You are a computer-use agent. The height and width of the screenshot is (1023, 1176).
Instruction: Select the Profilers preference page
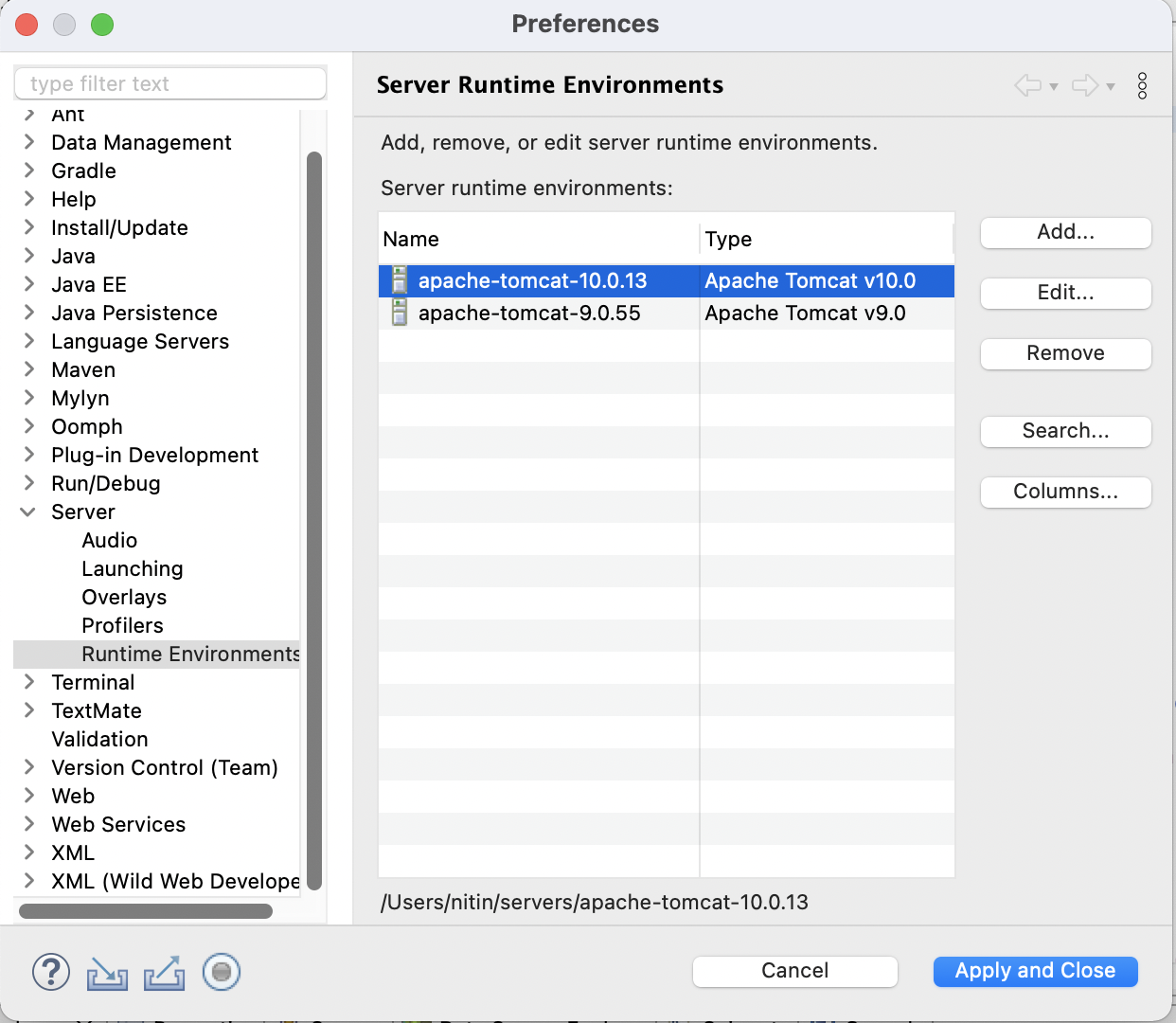point(122,625)
